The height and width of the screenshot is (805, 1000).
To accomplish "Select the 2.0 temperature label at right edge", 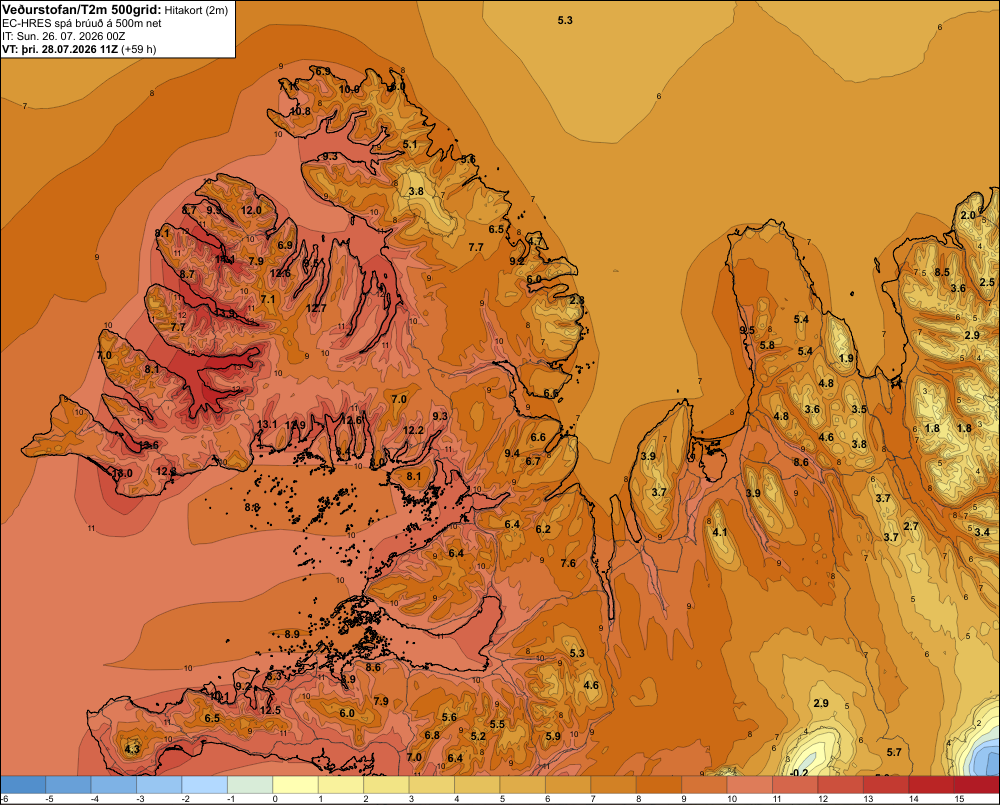I will click(x=968, y=215).
